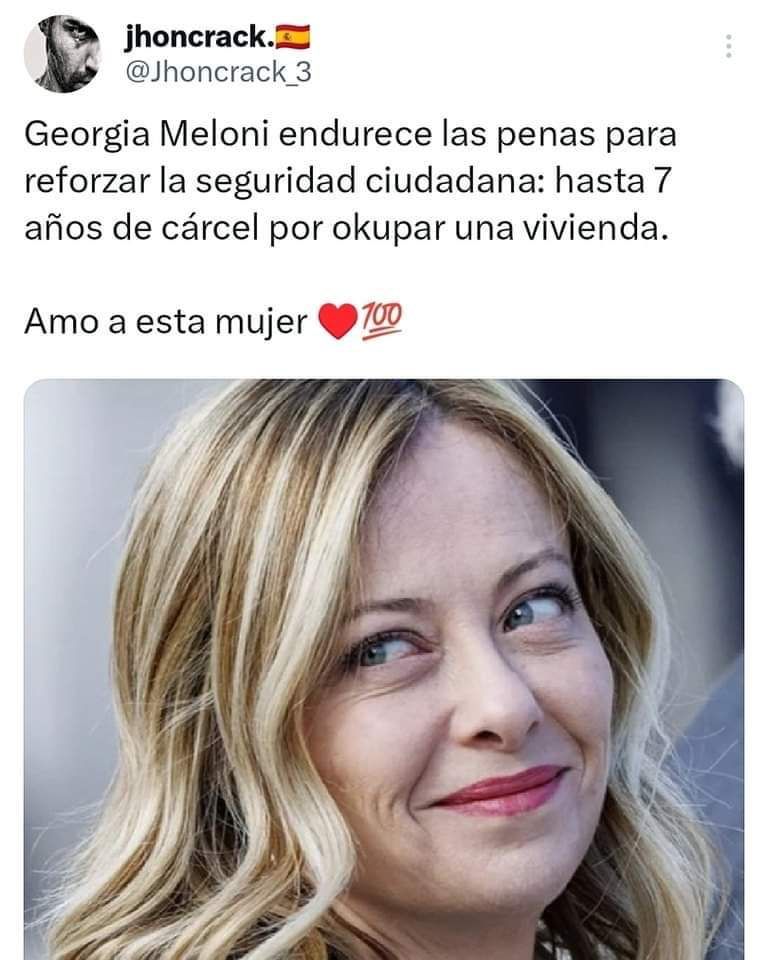Click the red heart emoji

(x=338, y=322)
